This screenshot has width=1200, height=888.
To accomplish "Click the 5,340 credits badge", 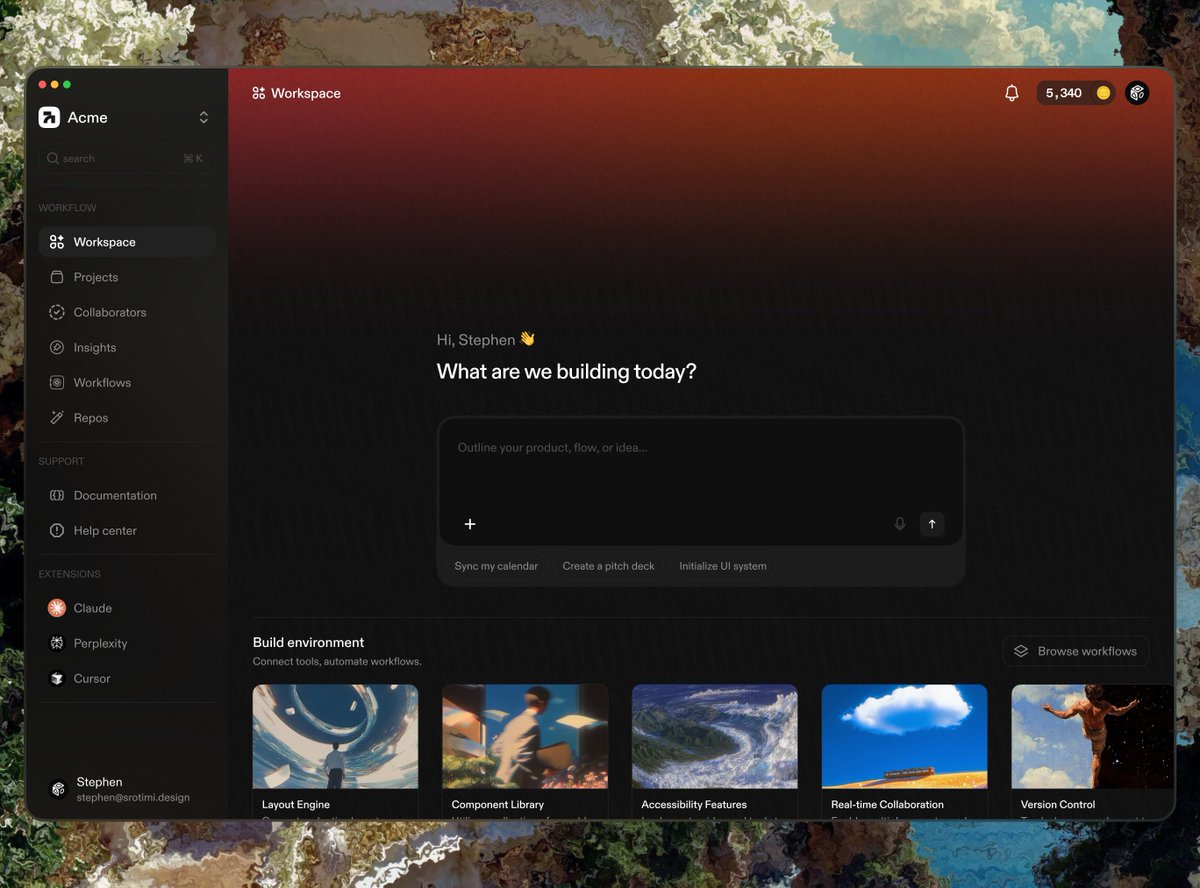I will point(1075,93).
